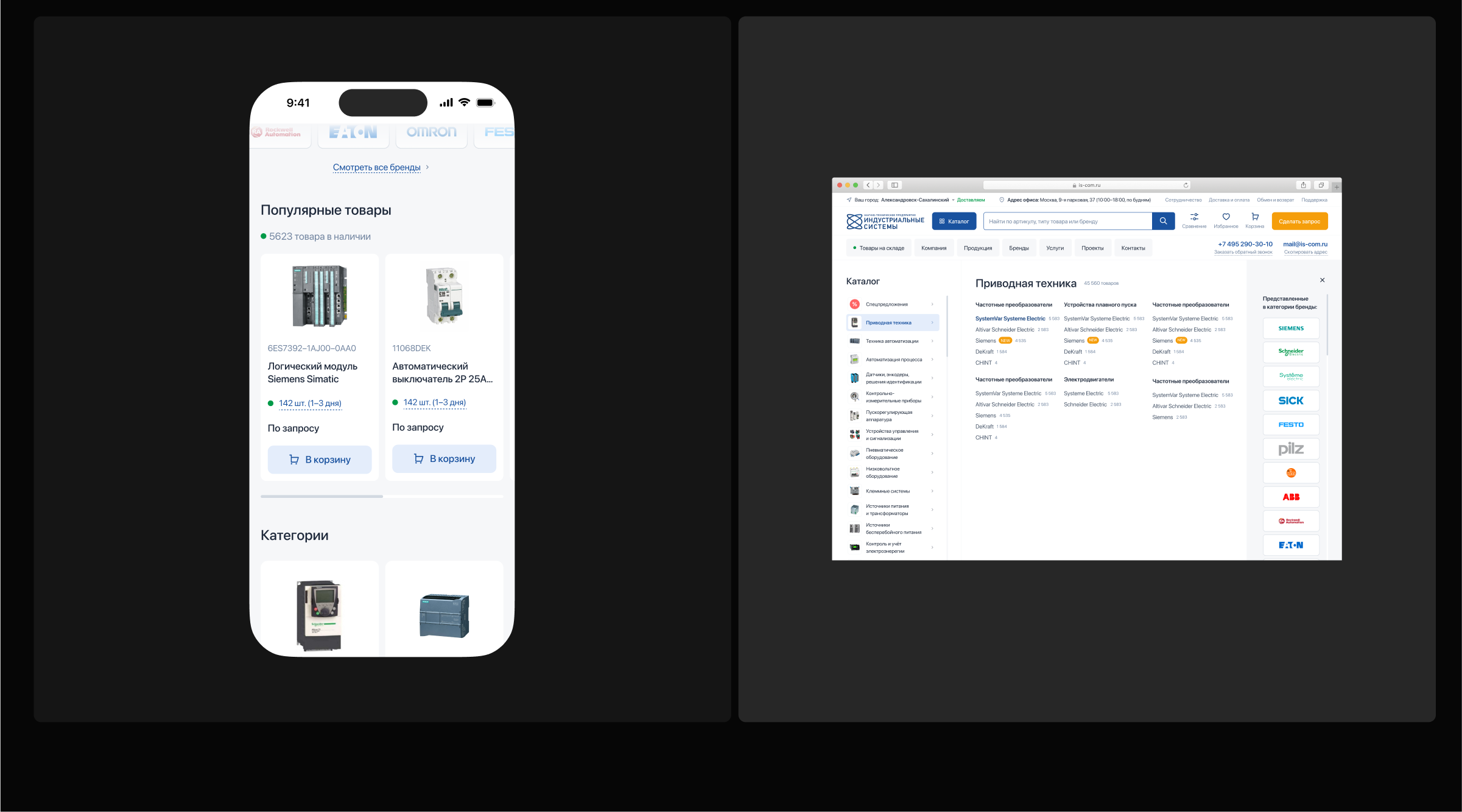This screenshot has height=812, width=1462.
Task: Expand the city selector Александровск-Сахалинский
Action: click(915, 200)
